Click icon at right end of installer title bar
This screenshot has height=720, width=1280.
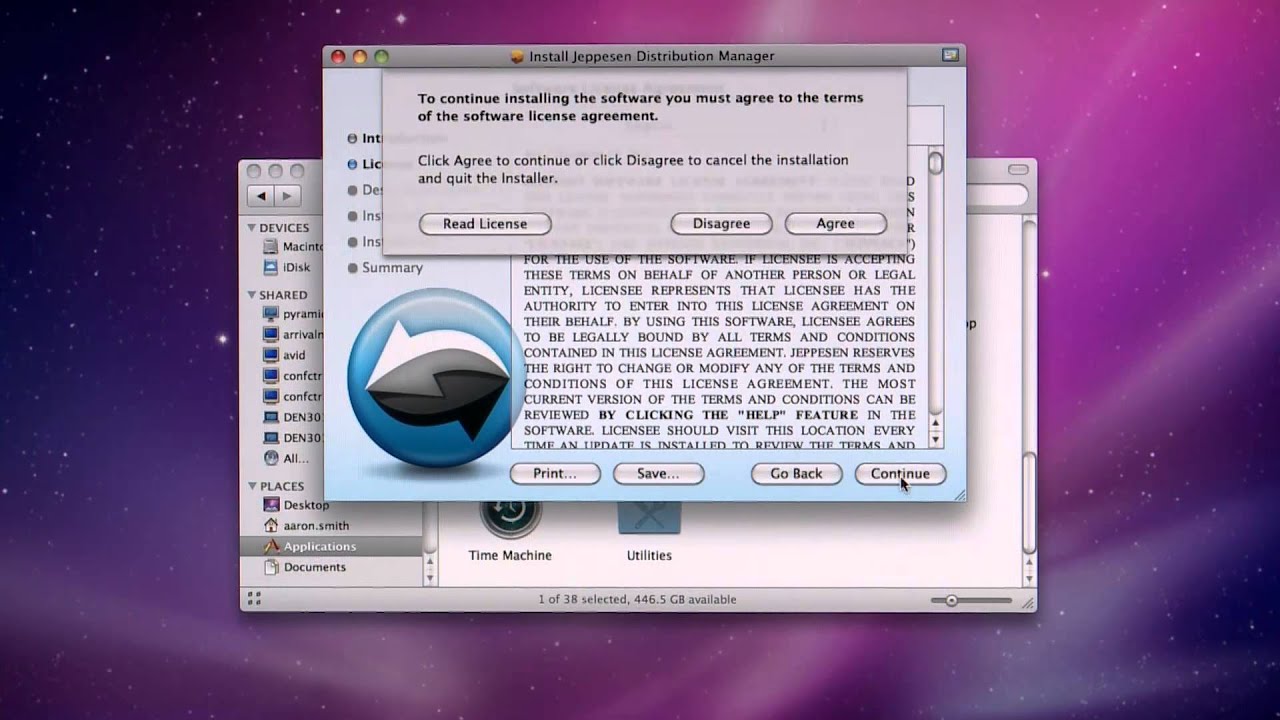coord(951,56)
